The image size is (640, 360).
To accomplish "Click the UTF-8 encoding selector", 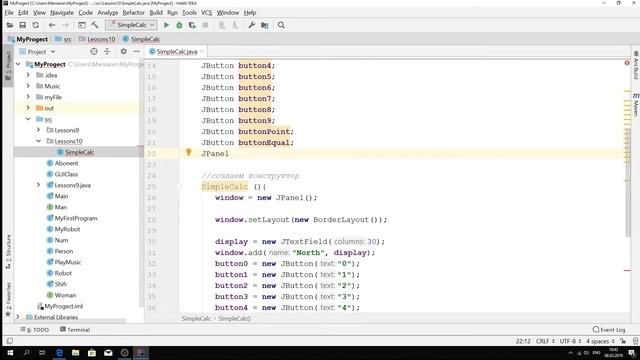I will click(x=570, y=341).
